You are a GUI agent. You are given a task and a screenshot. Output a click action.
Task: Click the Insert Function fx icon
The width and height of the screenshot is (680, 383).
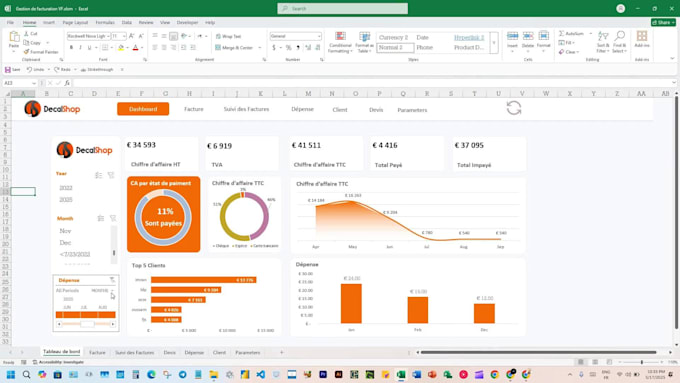point(67,83)
